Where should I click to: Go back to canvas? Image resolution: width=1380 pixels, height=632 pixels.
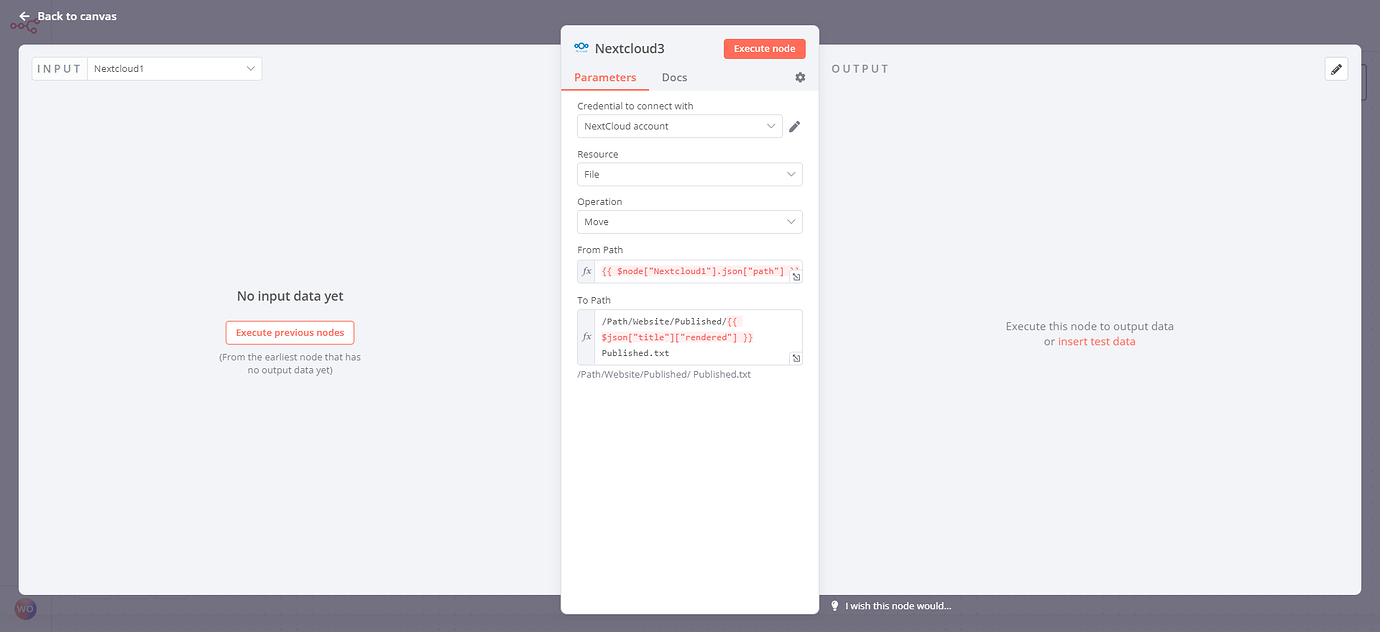pos(68,16)
